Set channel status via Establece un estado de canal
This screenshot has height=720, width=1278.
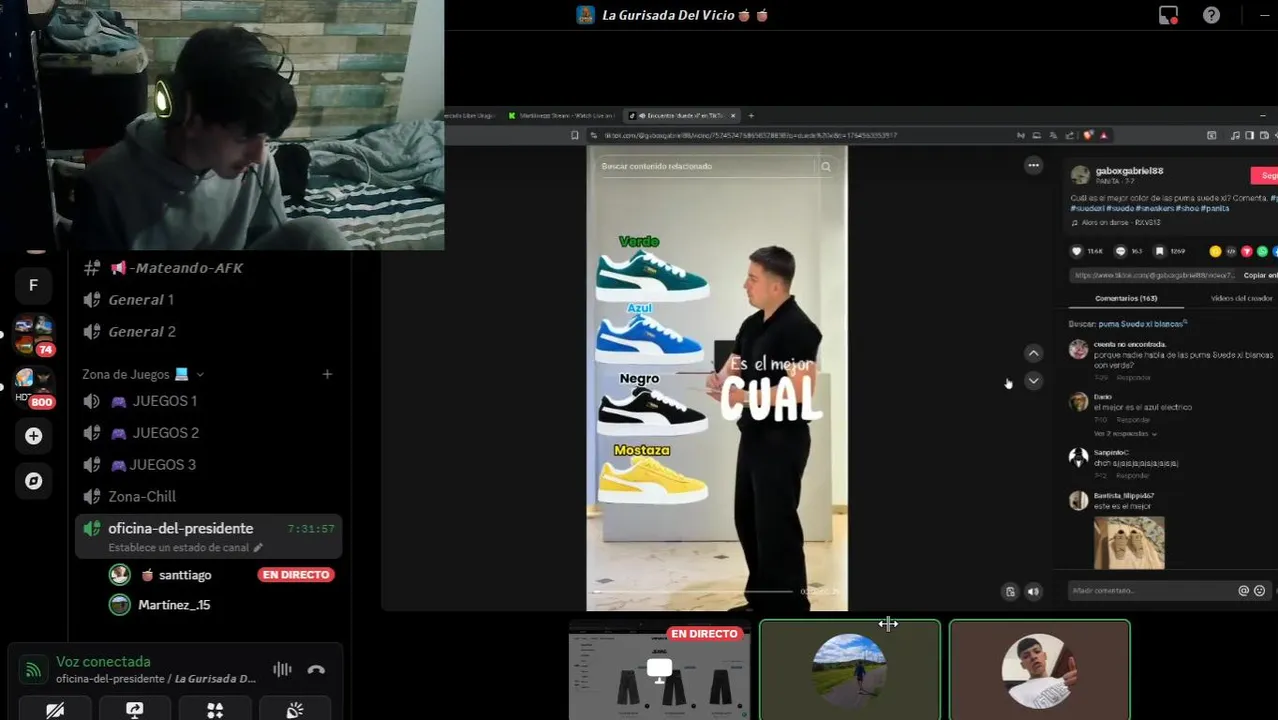click(x=185, y=548)
